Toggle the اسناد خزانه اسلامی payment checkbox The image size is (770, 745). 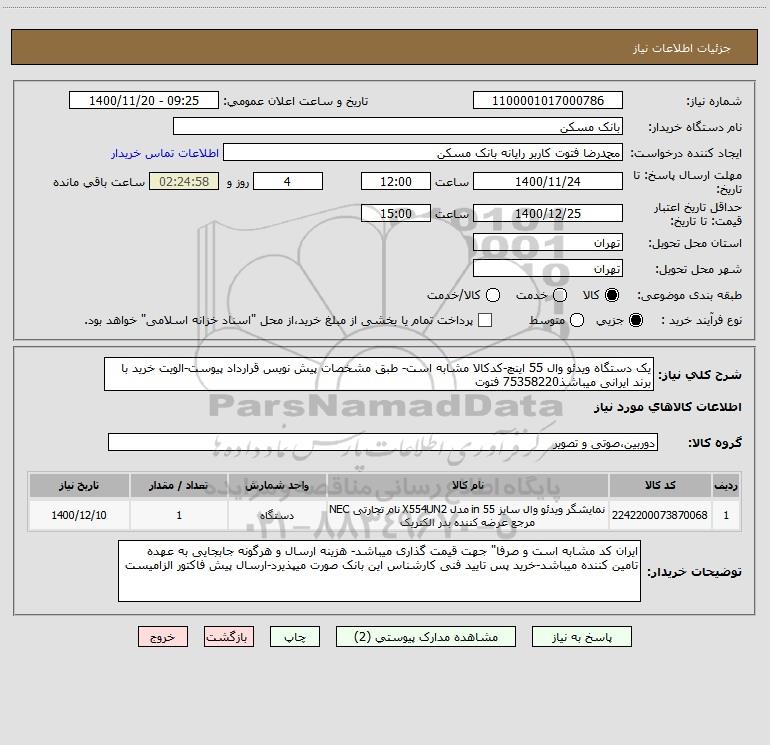click(x=485, y=320)
